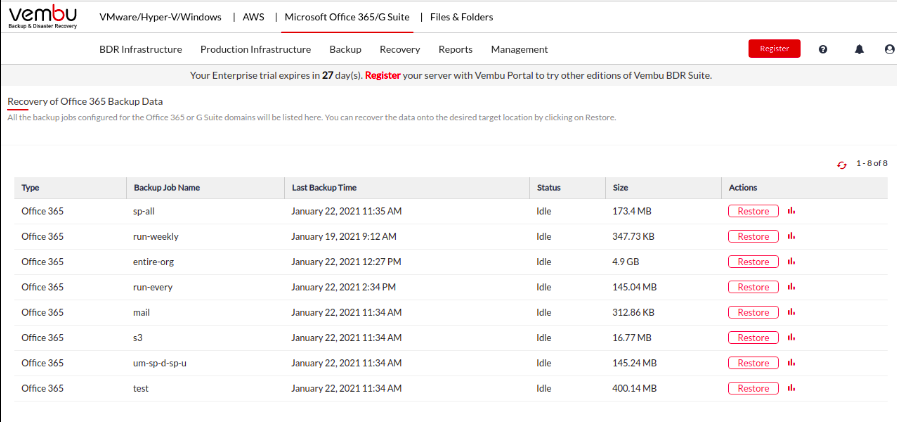Click the '400.14 MB' size value
Image resolution: width=897 pixels, height=422 pixels.
click(x=634, y=388)
